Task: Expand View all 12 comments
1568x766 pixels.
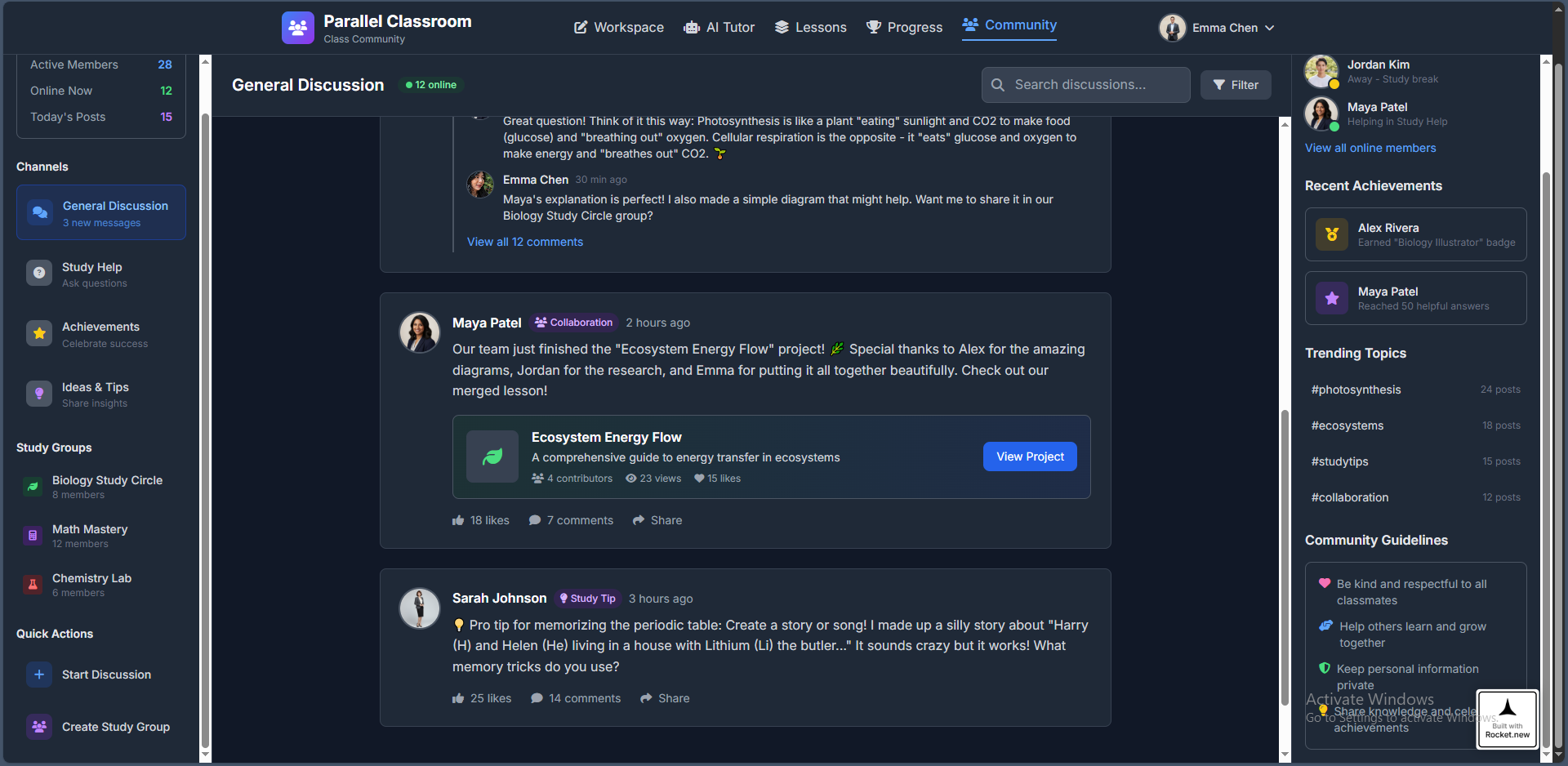Action: pyautogui.click(x=525, y=242)
